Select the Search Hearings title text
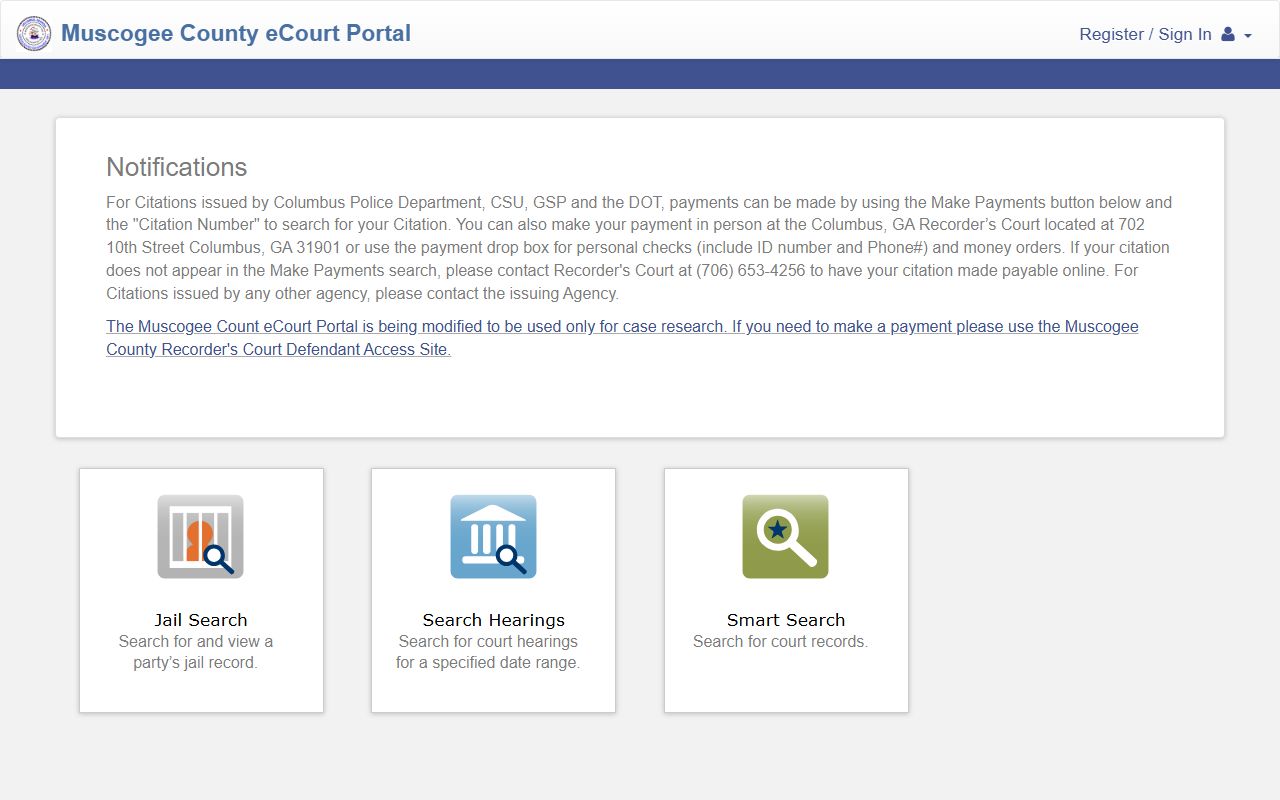The height and width of the screenshot is (800, 1280). [493, 620]
